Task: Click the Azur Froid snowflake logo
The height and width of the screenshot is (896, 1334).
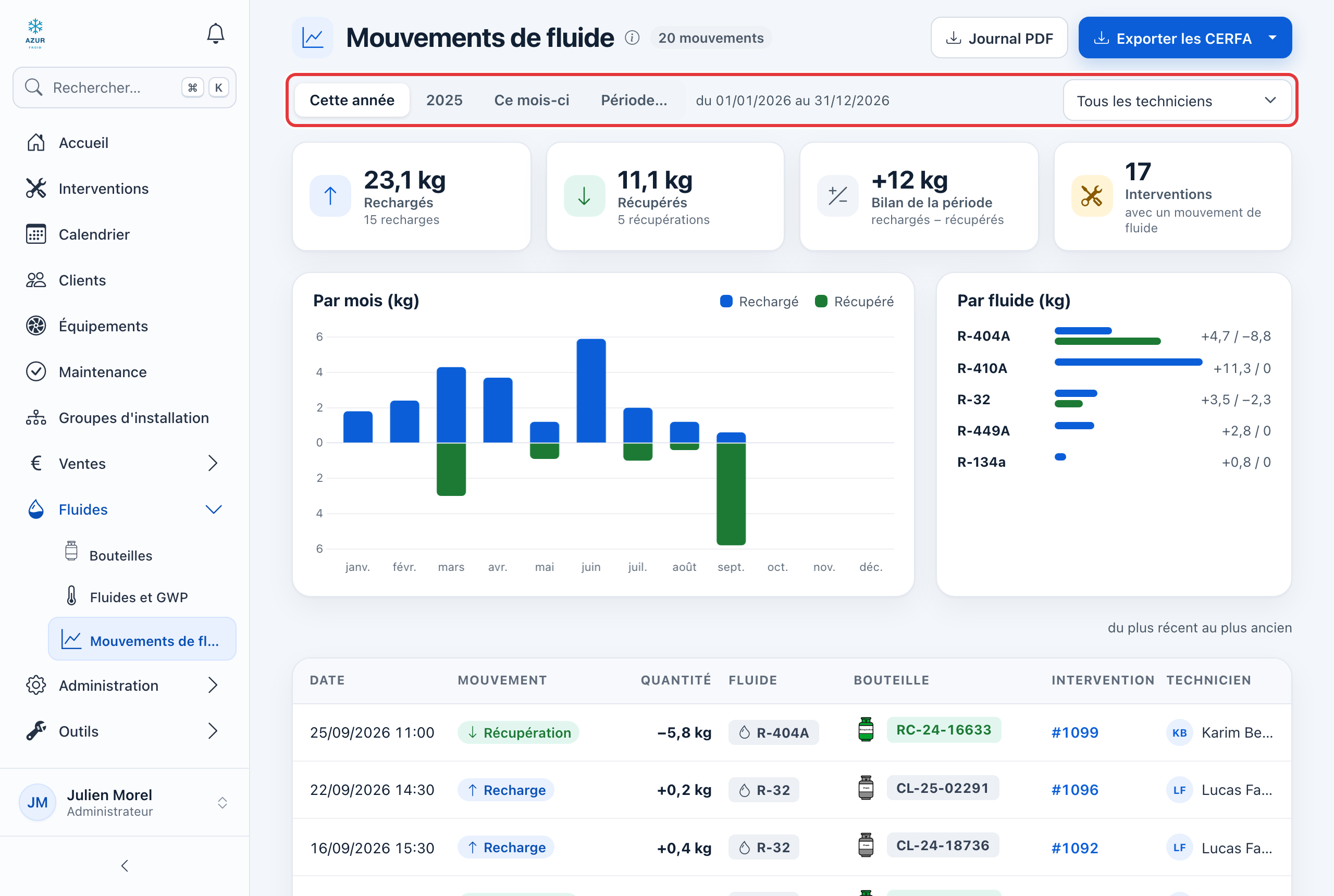Action: tap(35, 34)
